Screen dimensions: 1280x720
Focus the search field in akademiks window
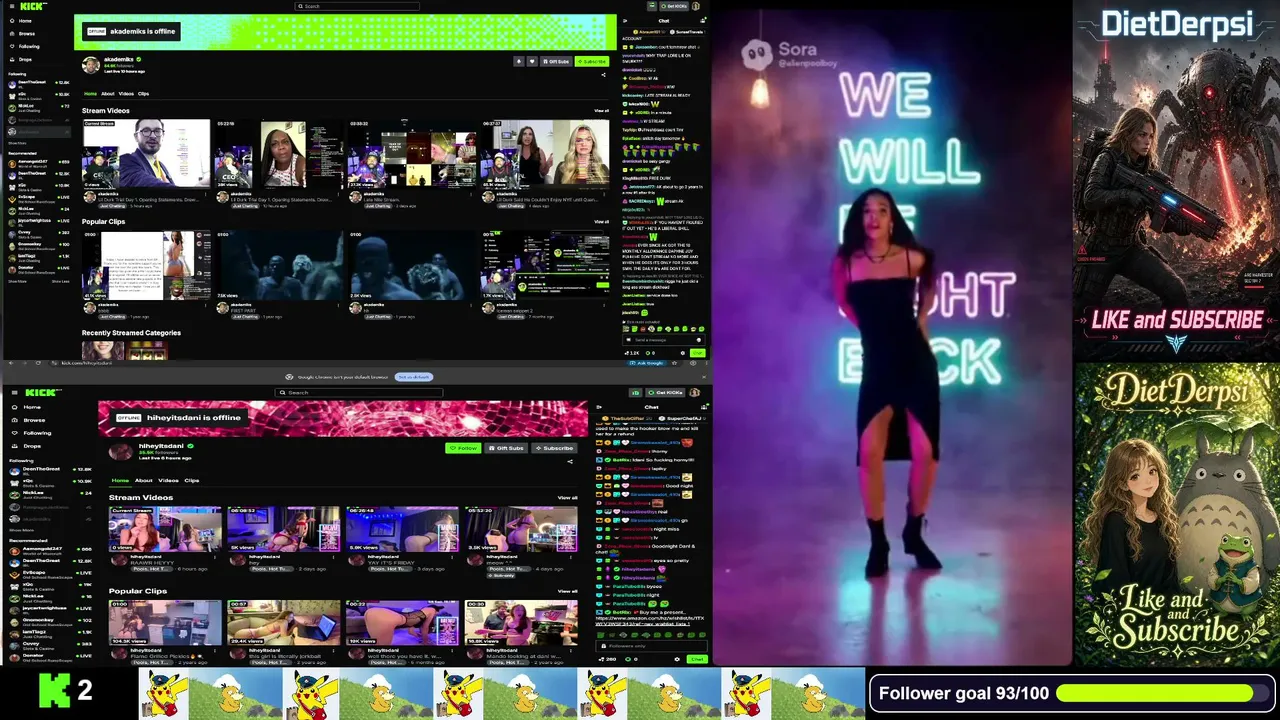coord(357,6)
